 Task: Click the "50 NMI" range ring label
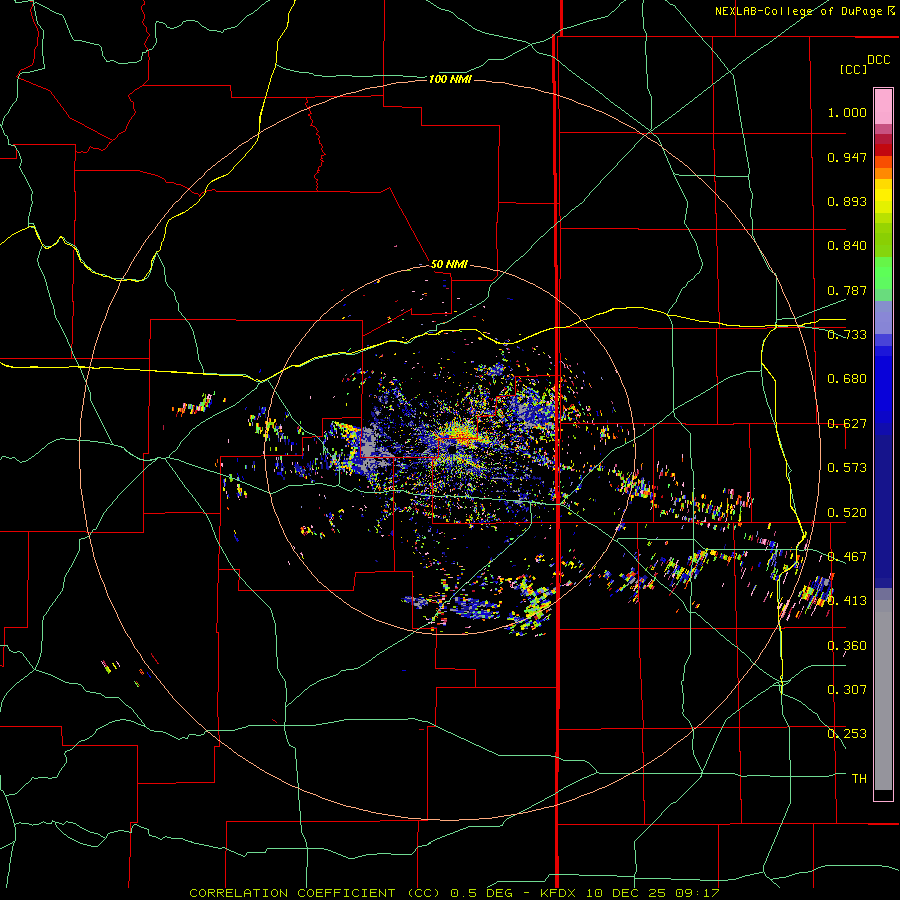[449, 264]
